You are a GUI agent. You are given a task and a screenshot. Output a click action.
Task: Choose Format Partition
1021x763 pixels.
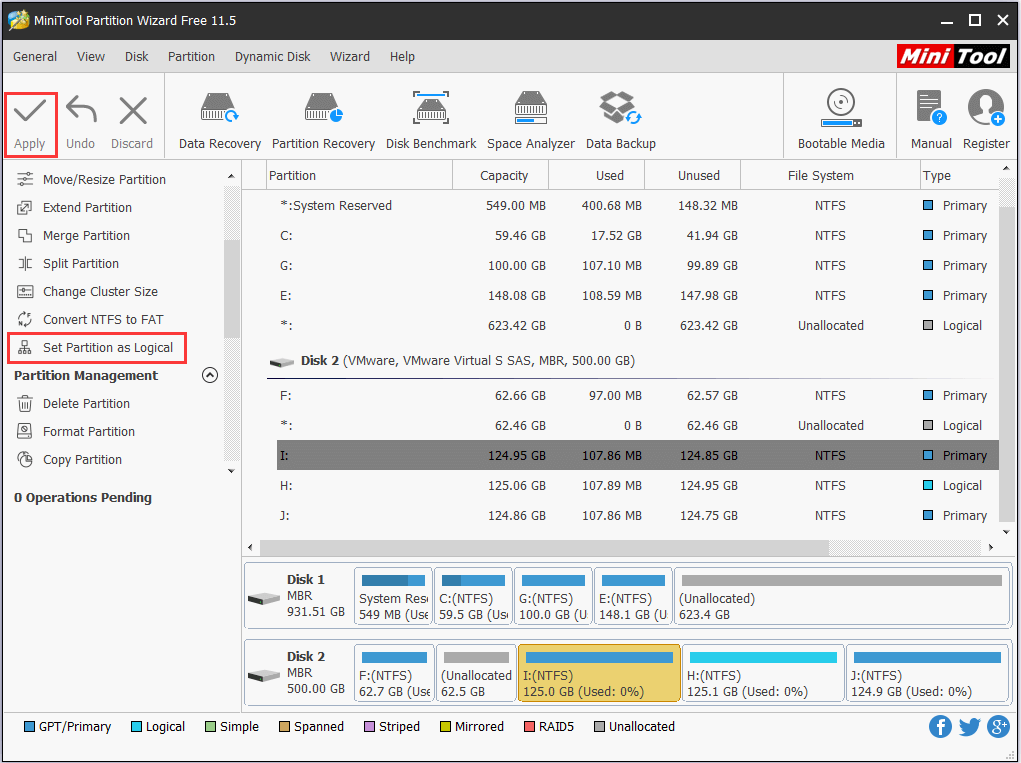coord(76,431)
